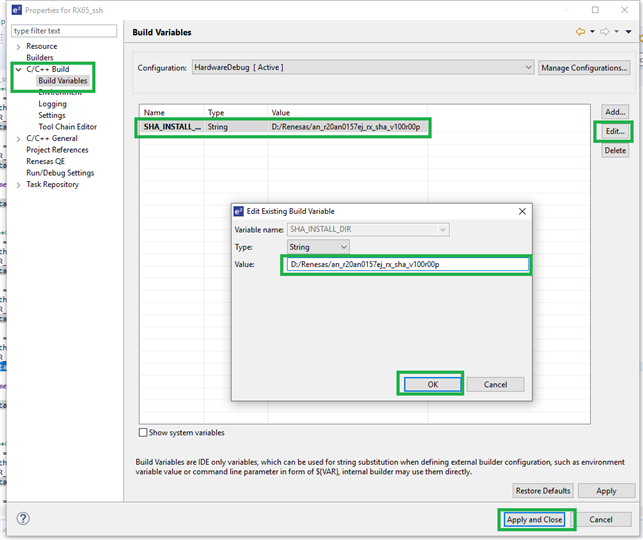Image resolution: width=643 pixels, height=540 pixels.
Task: Click the Value input field
Action: 405,265
